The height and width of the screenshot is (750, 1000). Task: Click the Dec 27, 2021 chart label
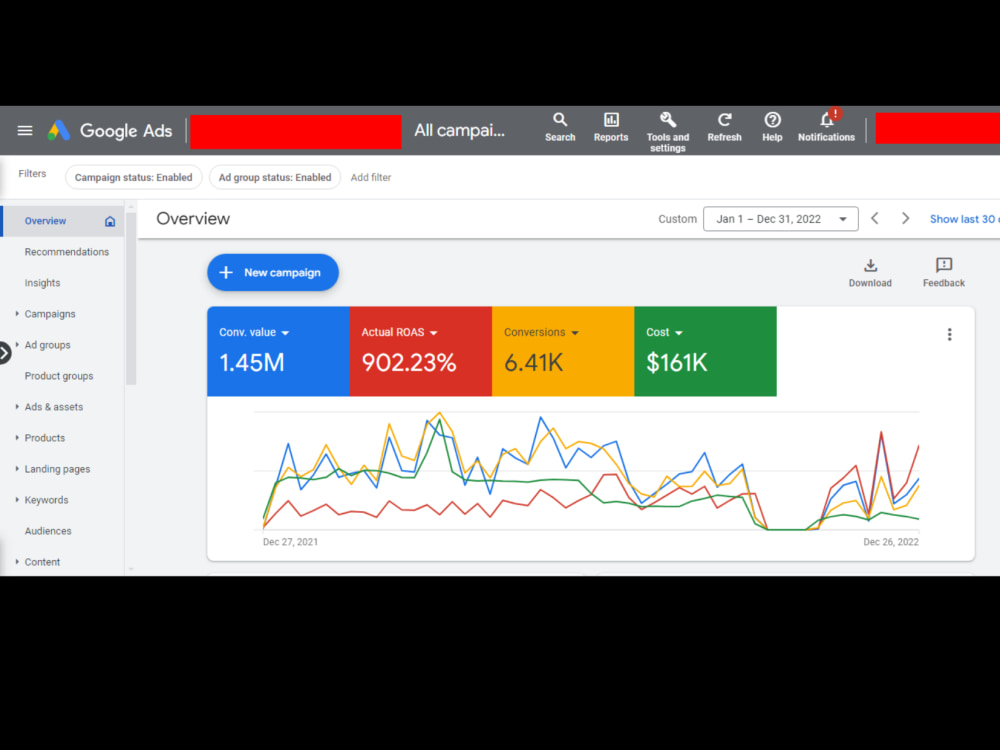pyautogui.click(x=290, y=542)
